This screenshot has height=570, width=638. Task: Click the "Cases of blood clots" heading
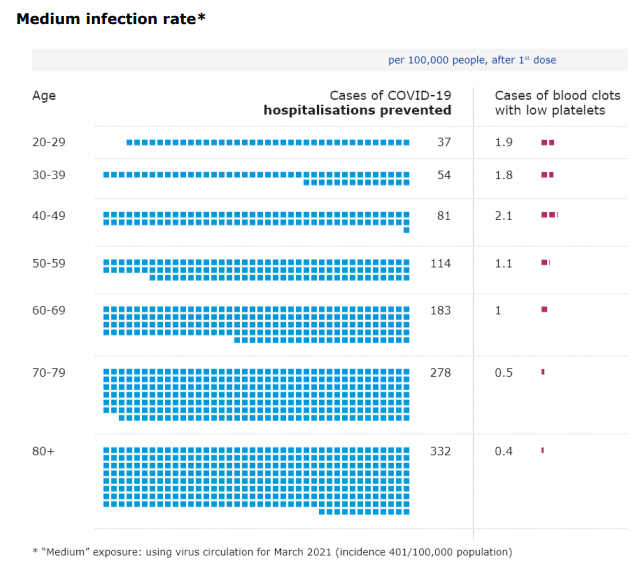tap(557, 96)
